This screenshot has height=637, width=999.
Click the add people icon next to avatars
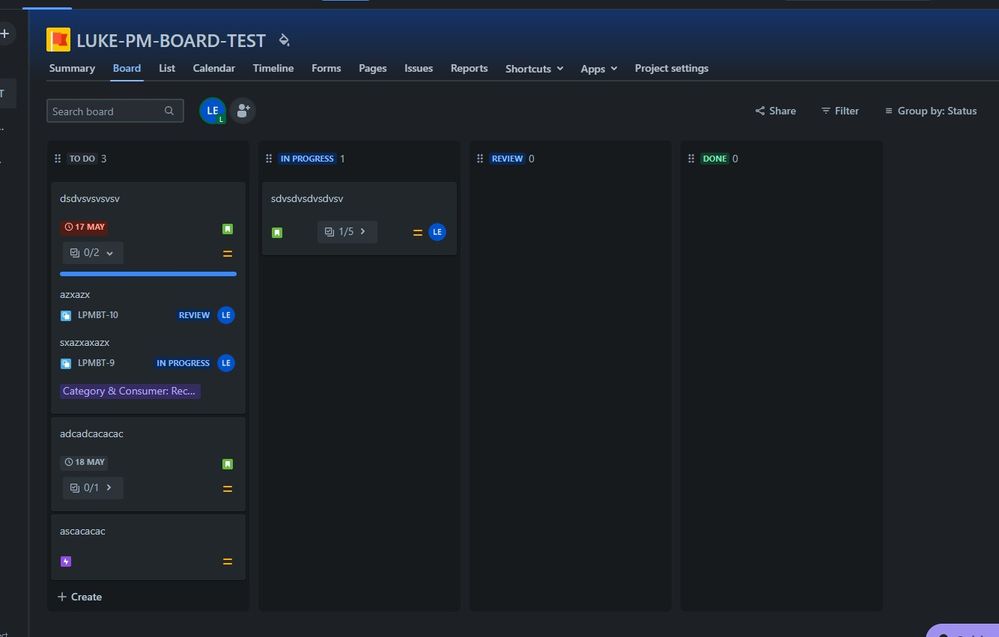(x=242, y=110)
